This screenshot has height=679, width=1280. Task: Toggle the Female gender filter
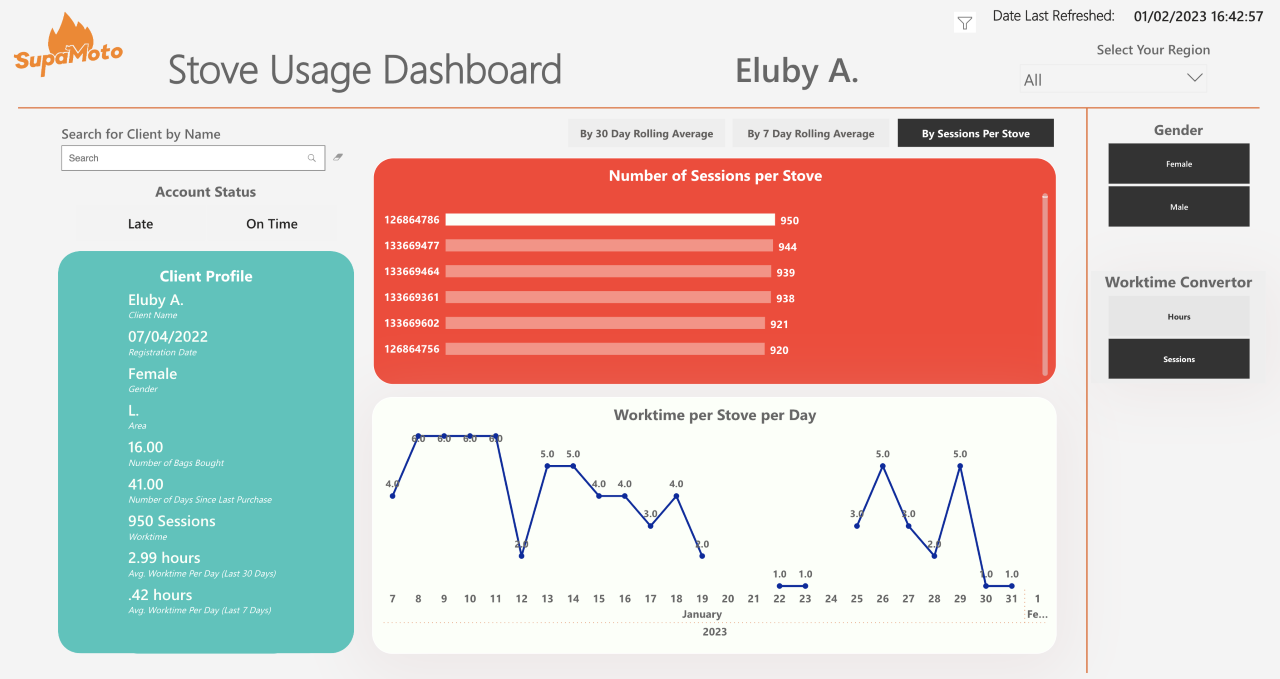tap(1178, 163)
